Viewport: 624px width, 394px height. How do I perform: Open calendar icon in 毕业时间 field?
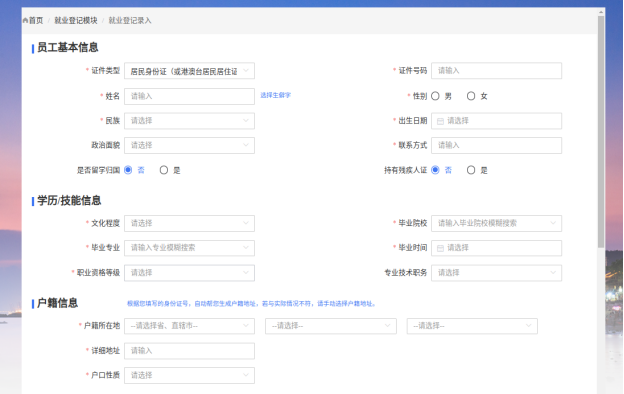440,248
